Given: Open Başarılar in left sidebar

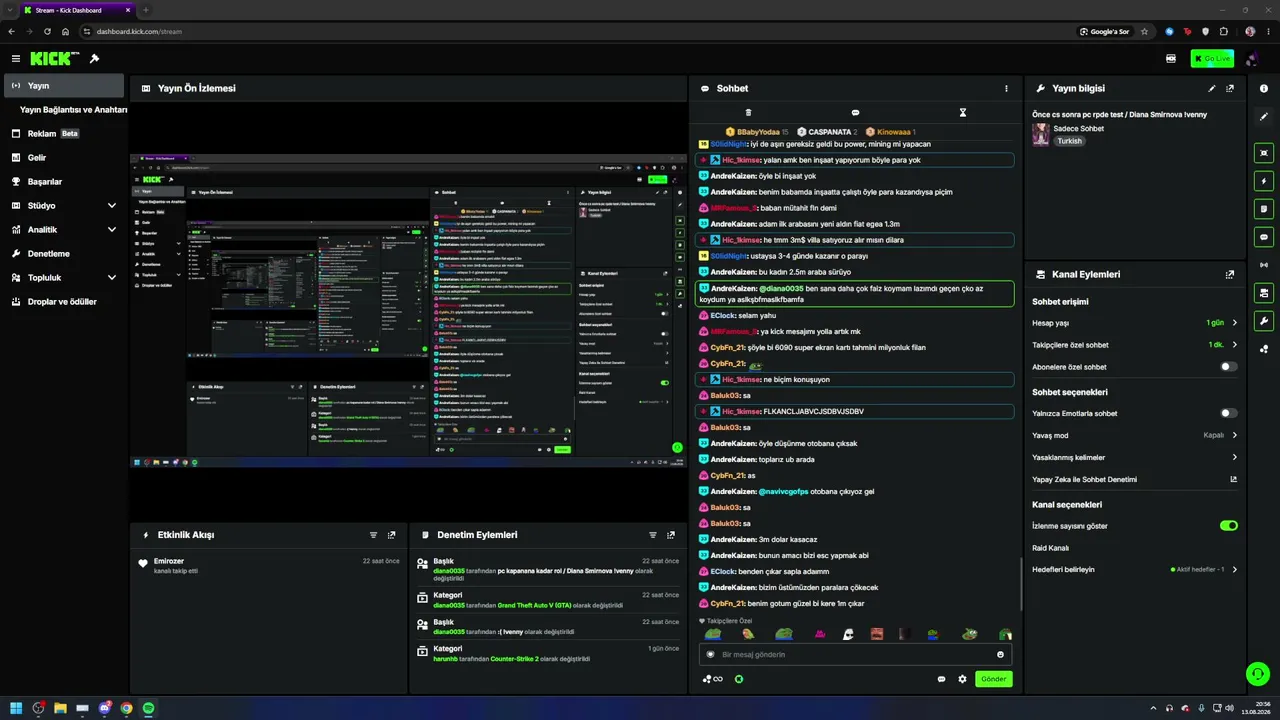Looking at the screenshot, I should [x=65, y=181].
